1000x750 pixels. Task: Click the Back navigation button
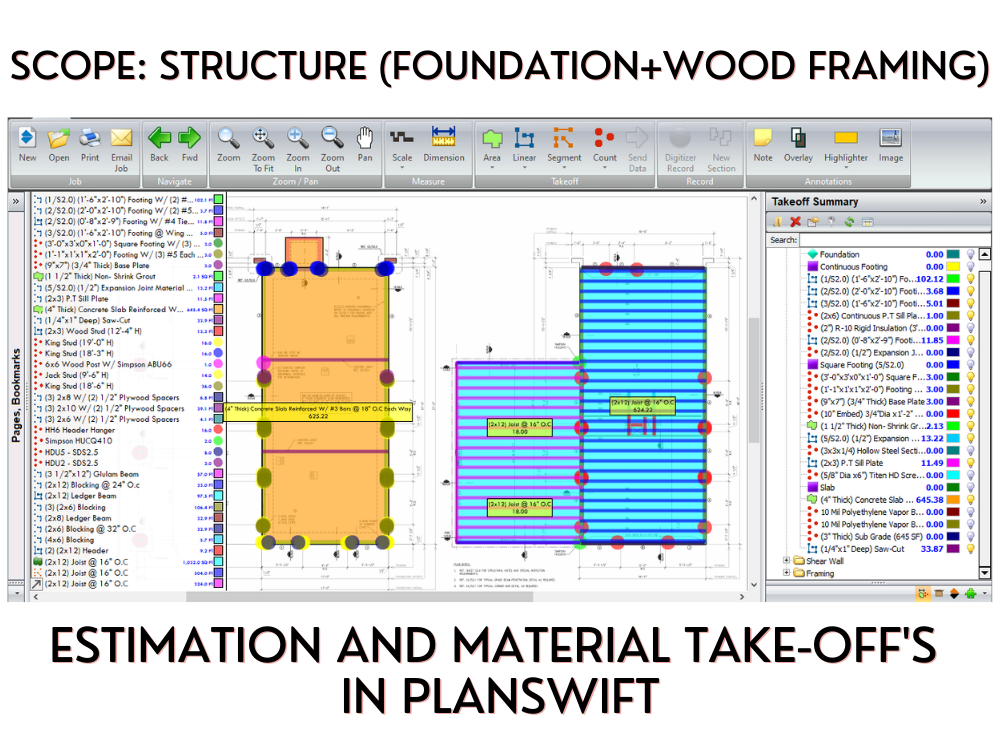point(158,140)
